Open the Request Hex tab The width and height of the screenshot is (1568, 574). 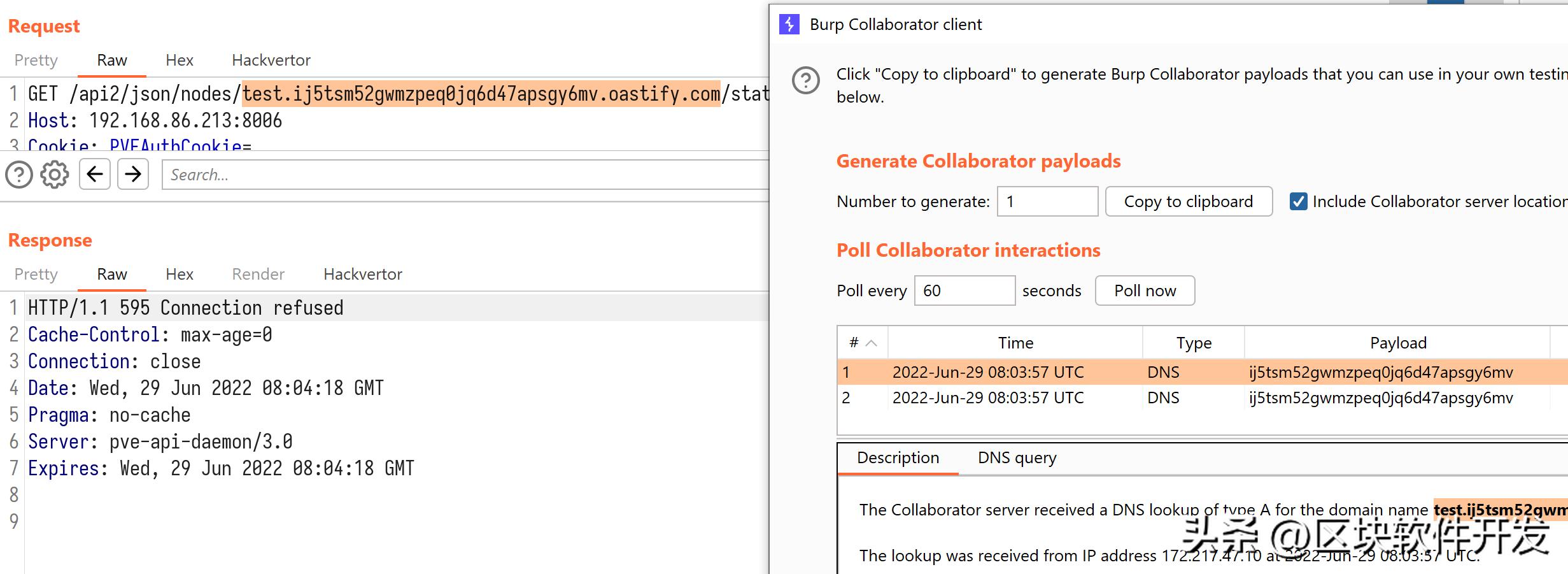coord(180,61)
